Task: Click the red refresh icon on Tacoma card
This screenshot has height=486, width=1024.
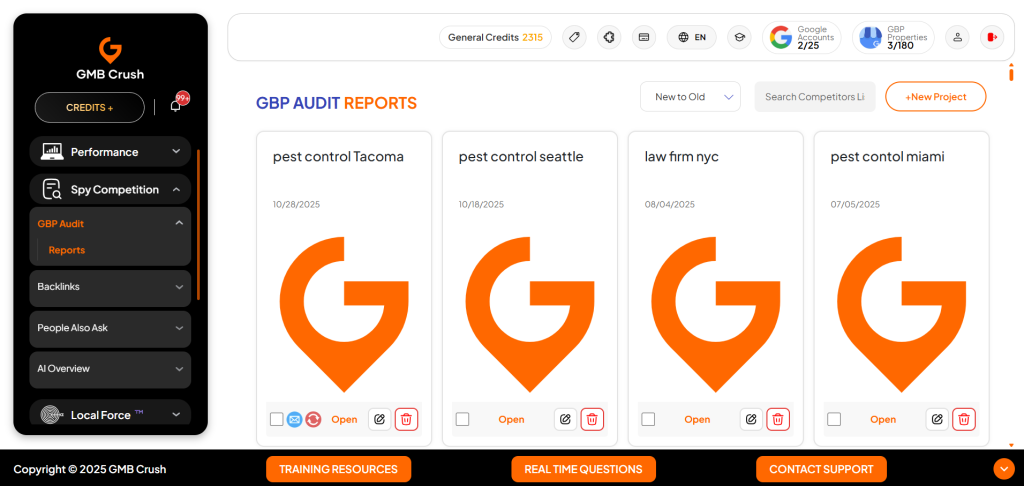Action: [313, 419]
